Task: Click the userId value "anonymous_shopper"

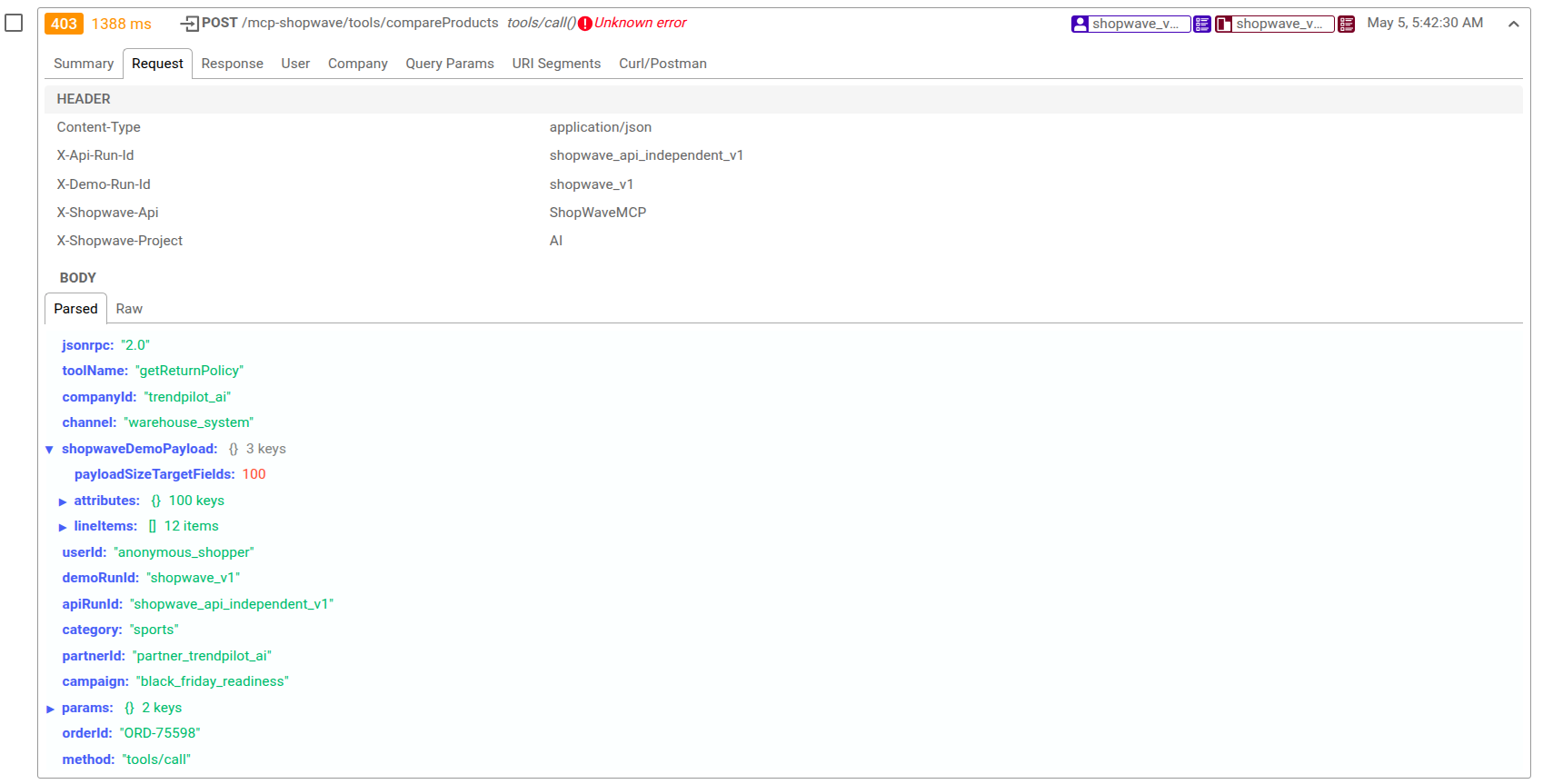Action: tap(184, 552)
